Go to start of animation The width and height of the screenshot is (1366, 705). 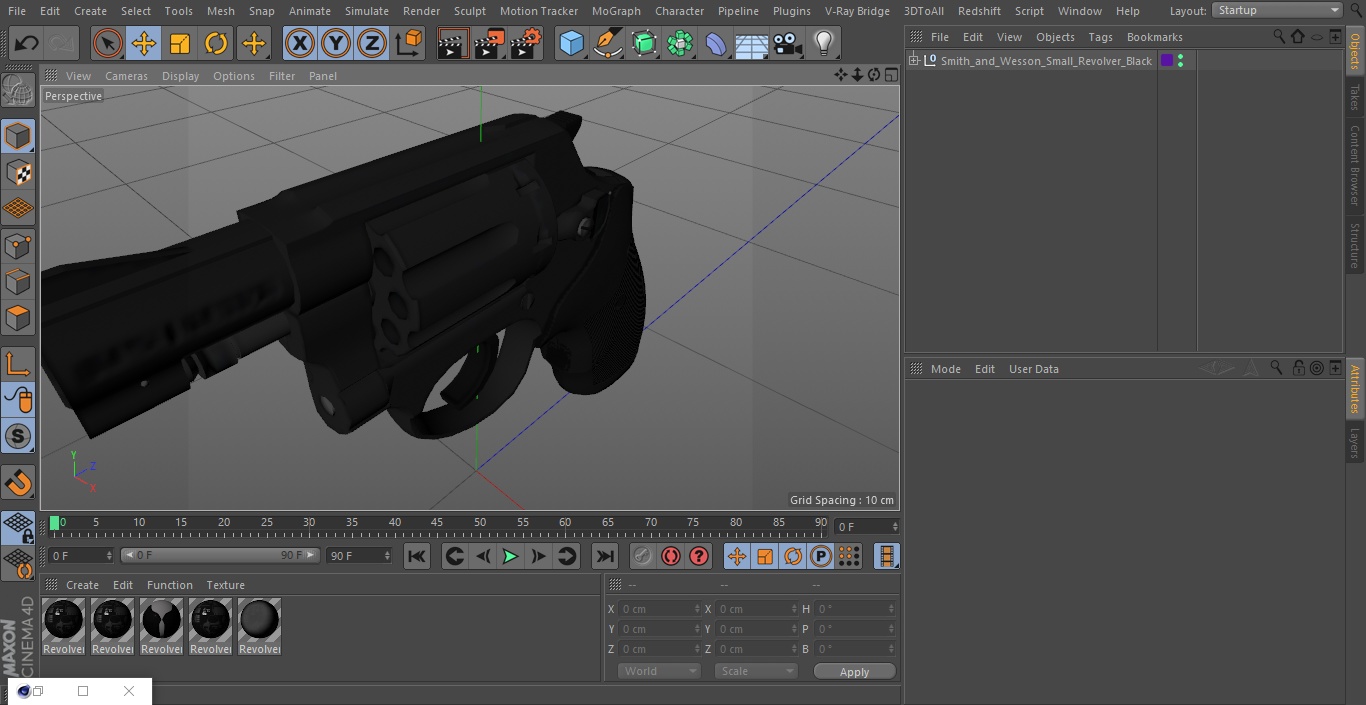(x=417, y=556)
